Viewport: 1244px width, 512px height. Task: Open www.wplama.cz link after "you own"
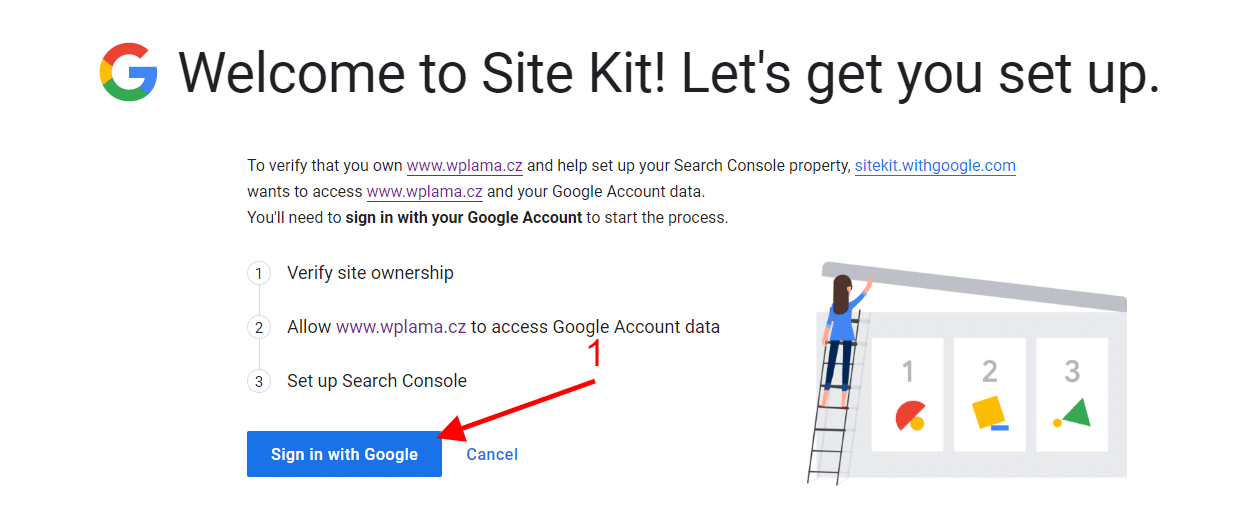(465, 166)
